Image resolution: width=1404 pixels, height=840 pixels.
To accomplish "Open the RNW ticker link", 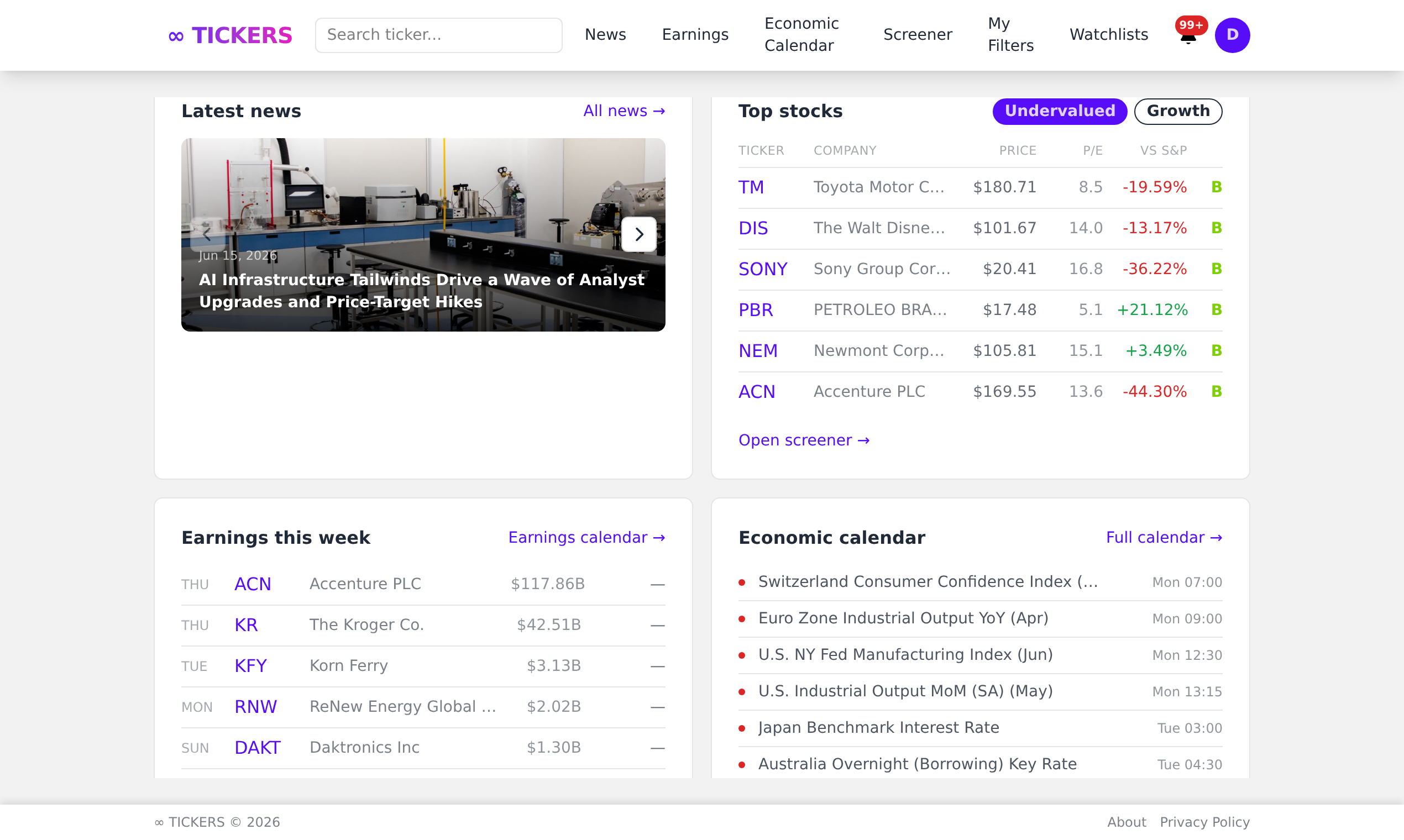I will tap(255, 707).
